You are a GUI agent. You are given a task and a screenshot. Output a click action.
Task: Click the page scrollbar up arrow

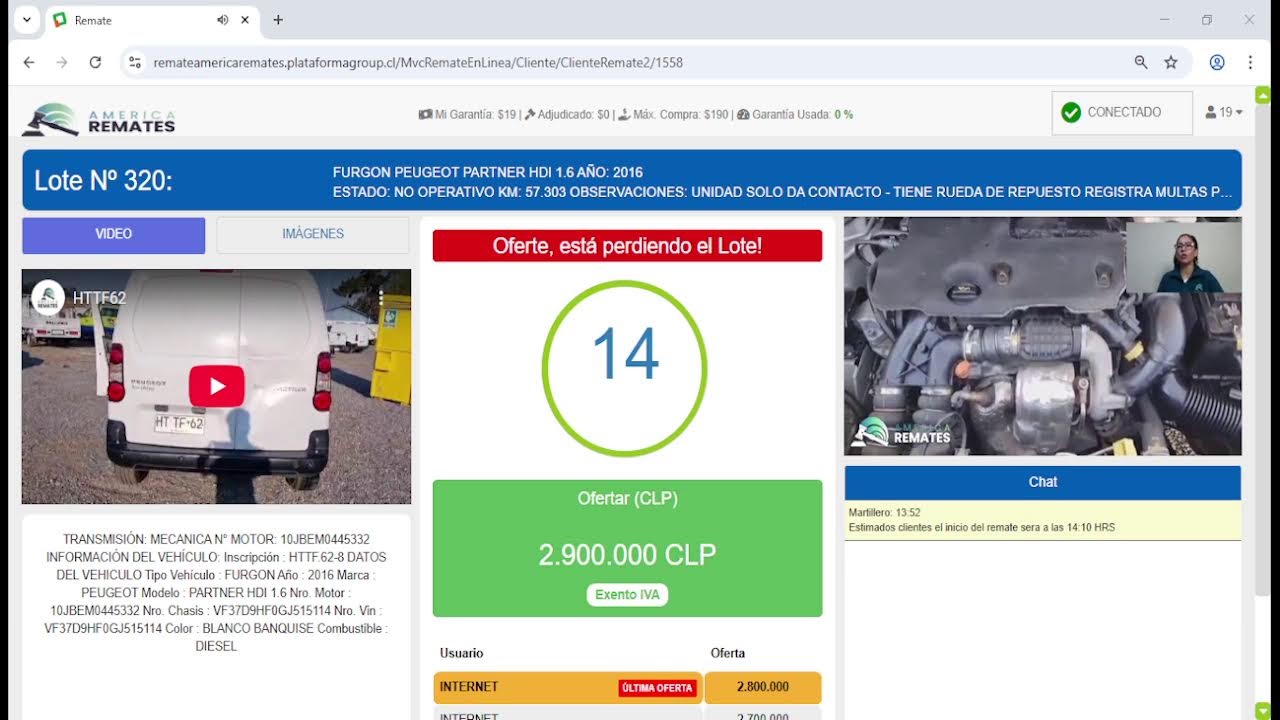tap(1263, 95)
